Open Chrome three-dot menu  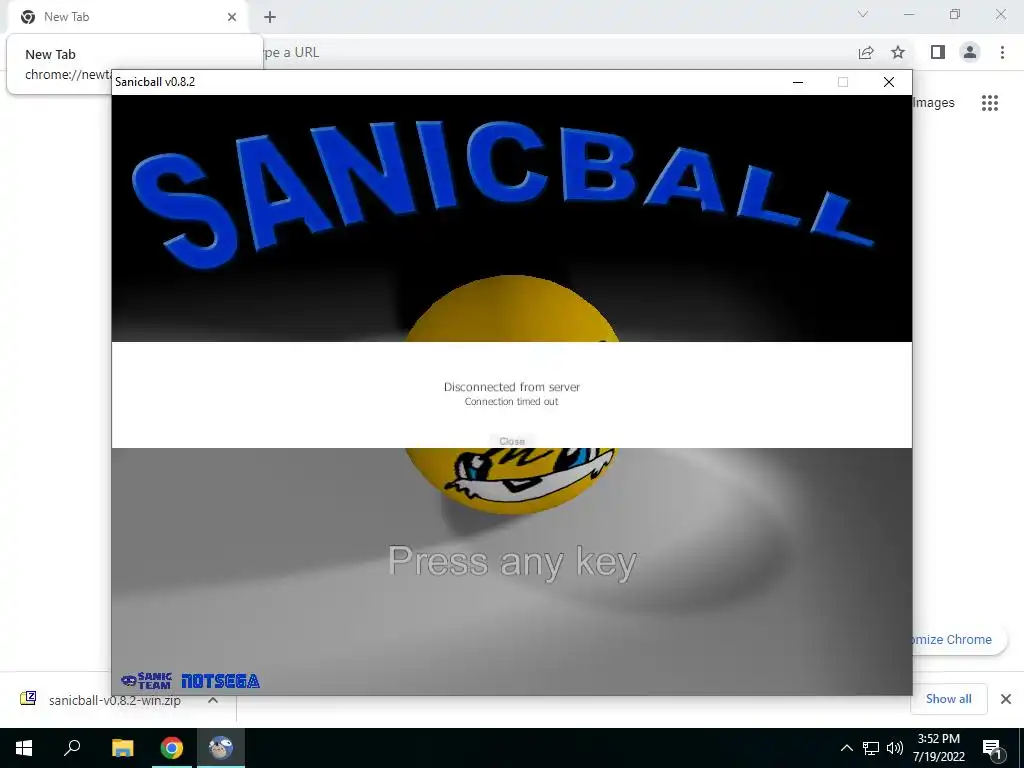point(1002,52)
